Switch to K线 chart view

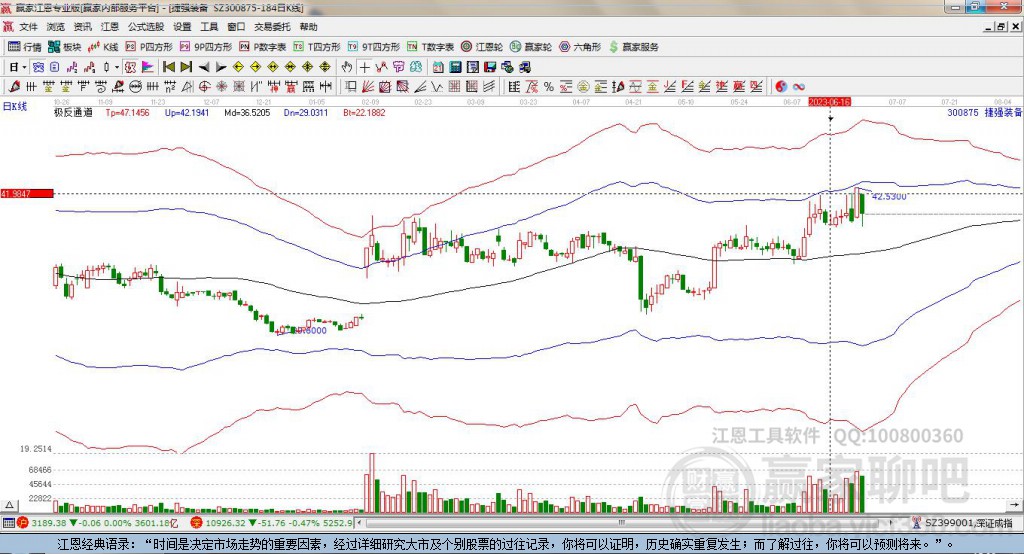(x=105, y=47)
